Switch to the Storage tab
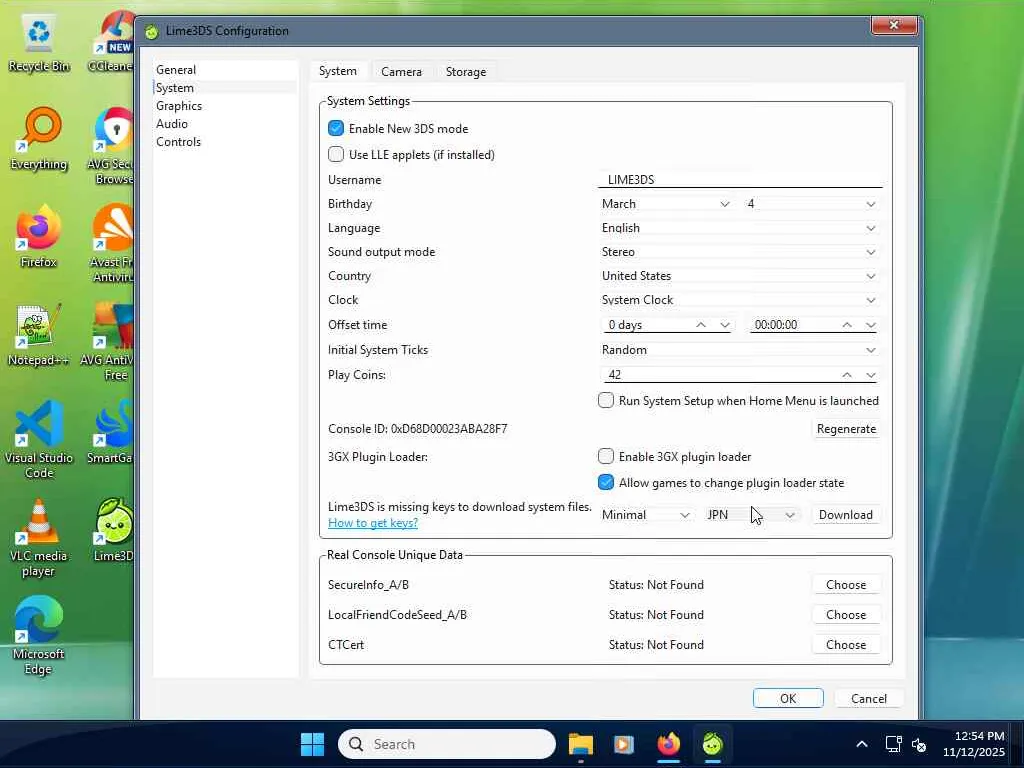The image size is (1024, 768). (466, 72)
